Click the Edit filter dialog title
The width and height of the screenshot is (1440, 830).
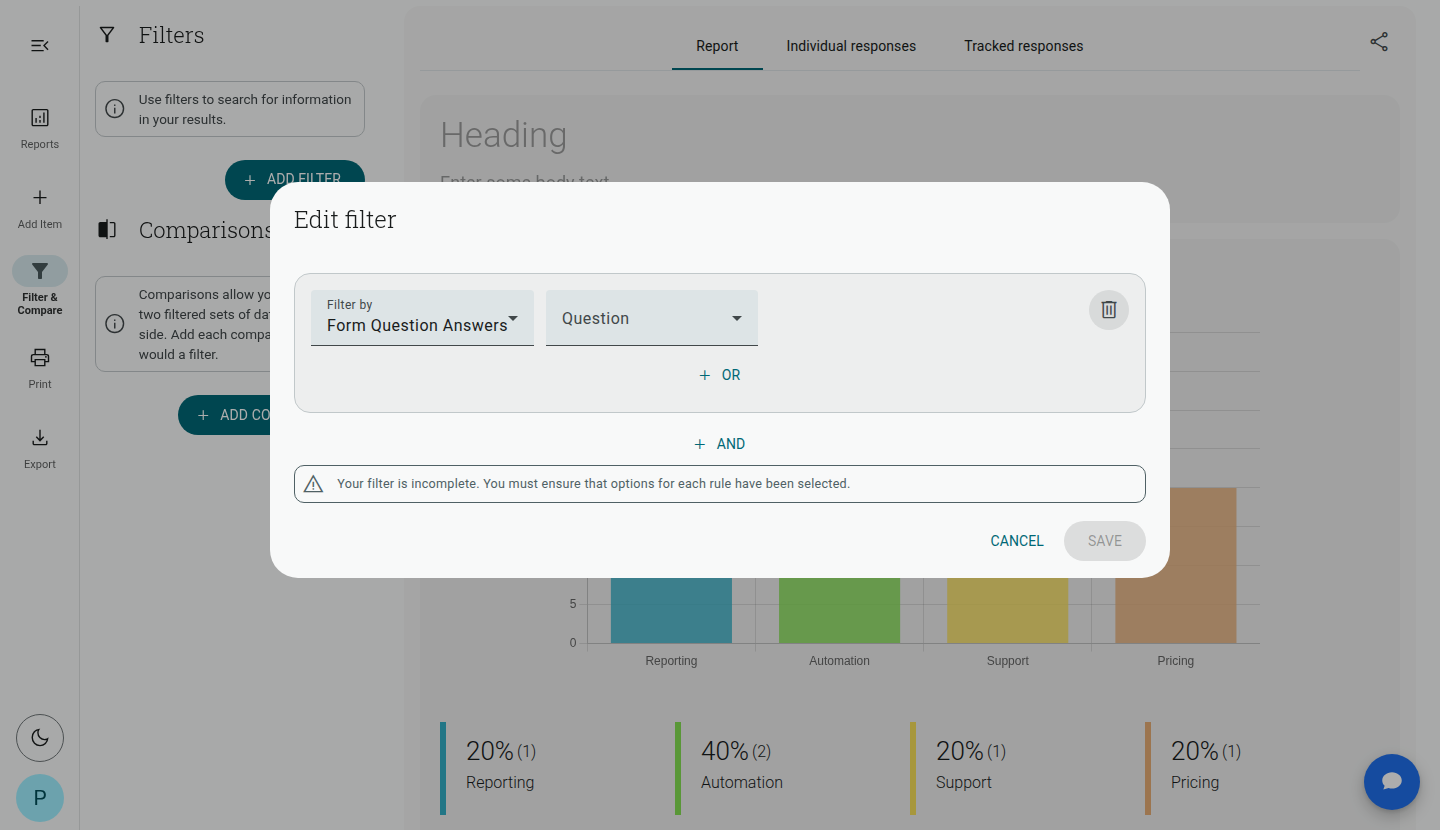click(x=345, y=220)
